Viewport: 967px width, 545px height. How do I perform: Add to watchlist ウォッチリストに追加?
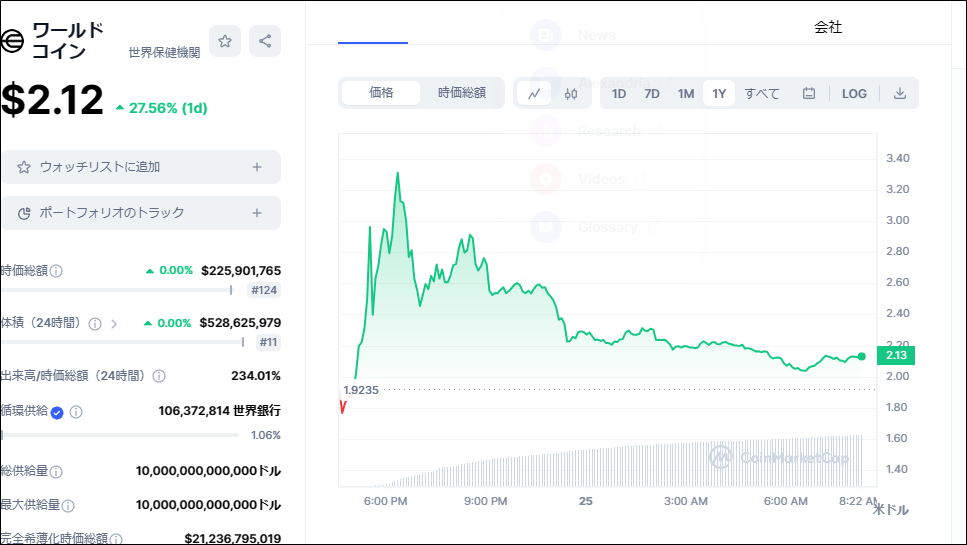click(141, 167)
